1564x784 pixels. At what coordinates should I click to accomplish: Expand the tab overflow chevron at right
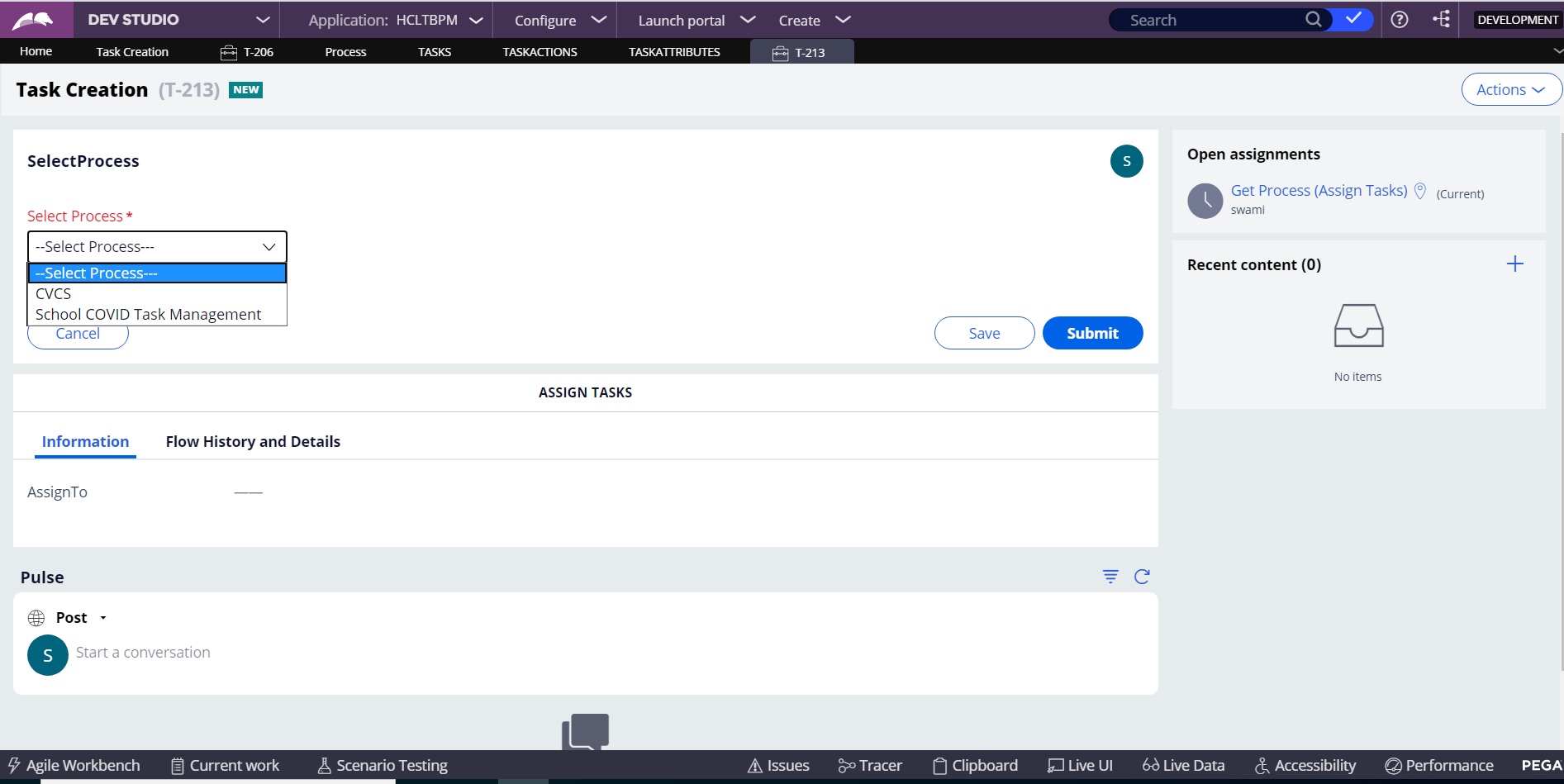pyautogui.click(x=1557, y=51)
